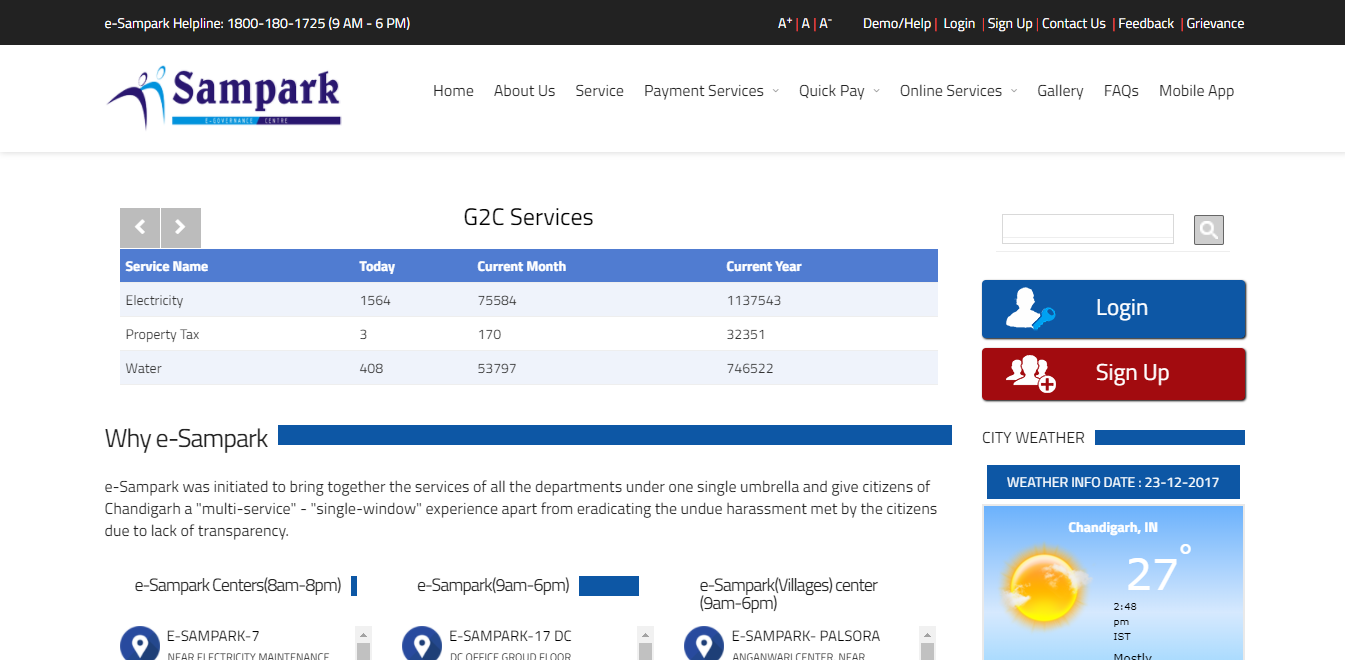Click inside the search text field

pos(1087,229)
